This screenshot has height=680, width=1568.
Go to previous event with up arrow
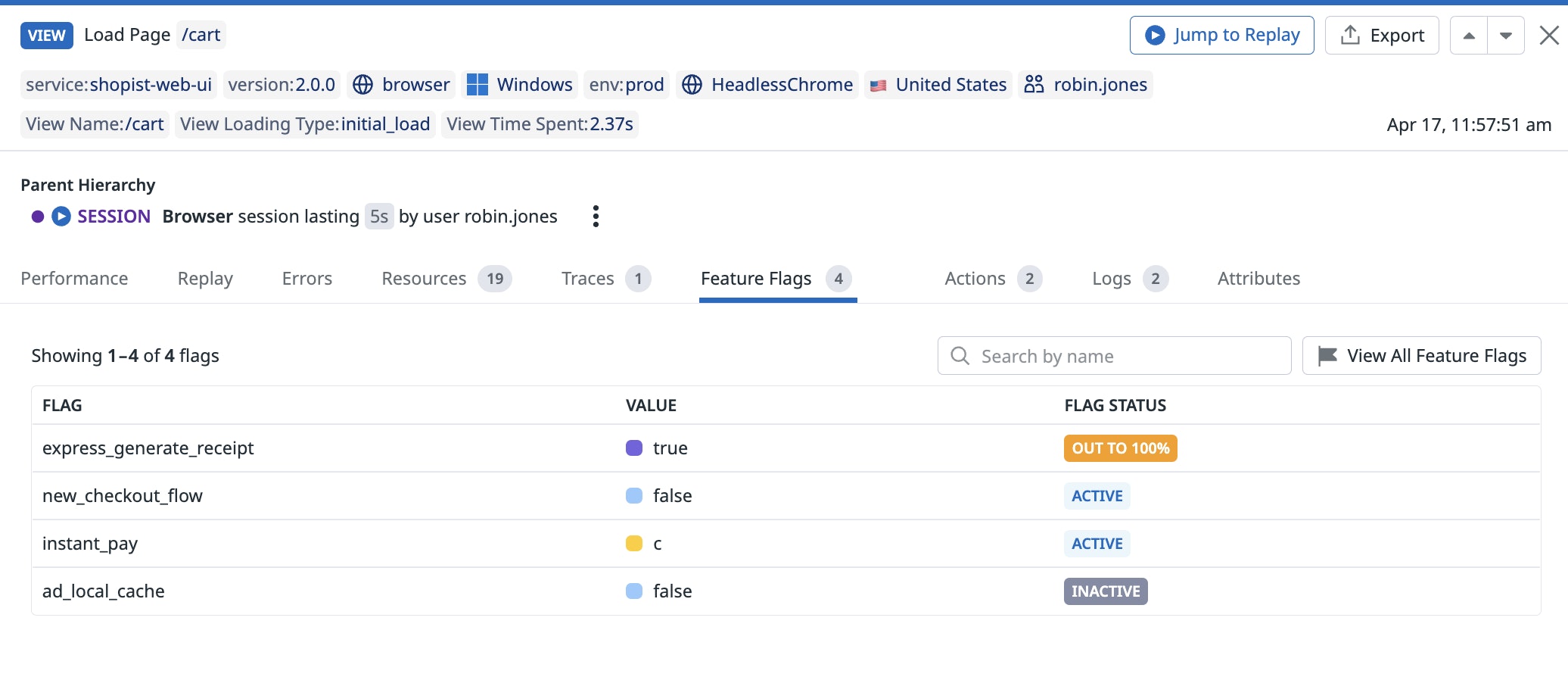click(1469, 36)
